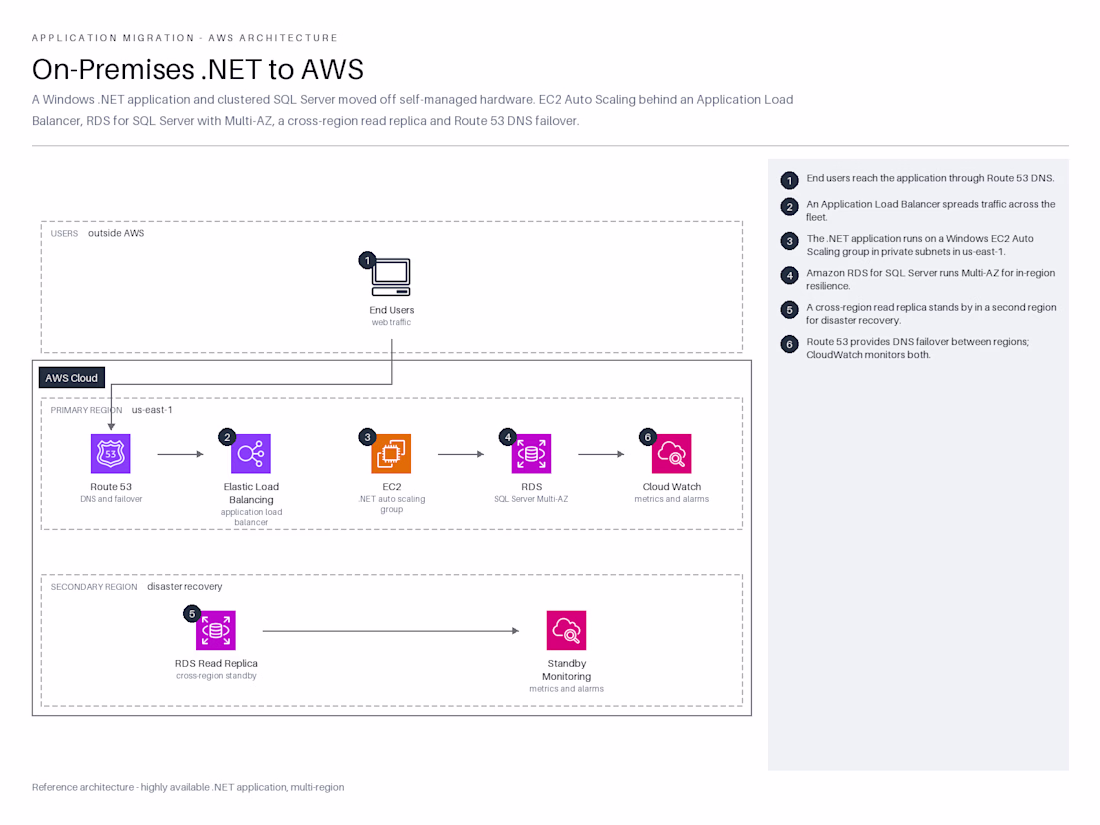Click the subtitle paragraph describing the migration

click(412, 110)
